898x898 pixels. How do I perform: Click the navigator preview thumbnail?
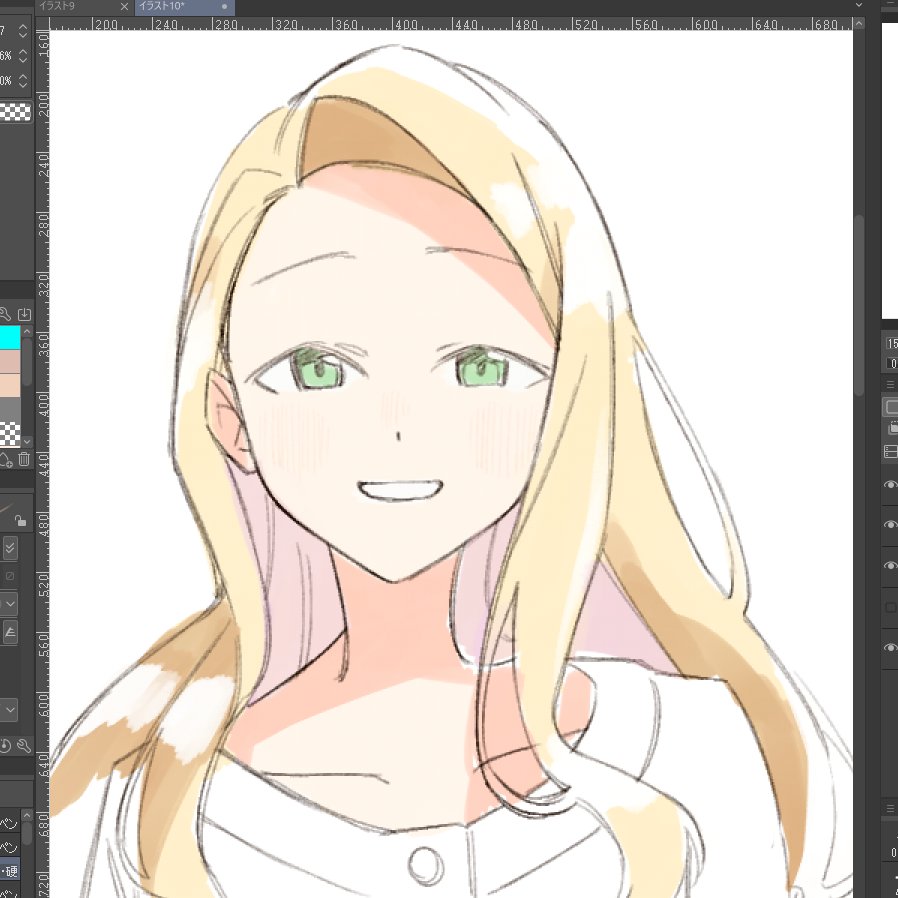pos(889,171)
